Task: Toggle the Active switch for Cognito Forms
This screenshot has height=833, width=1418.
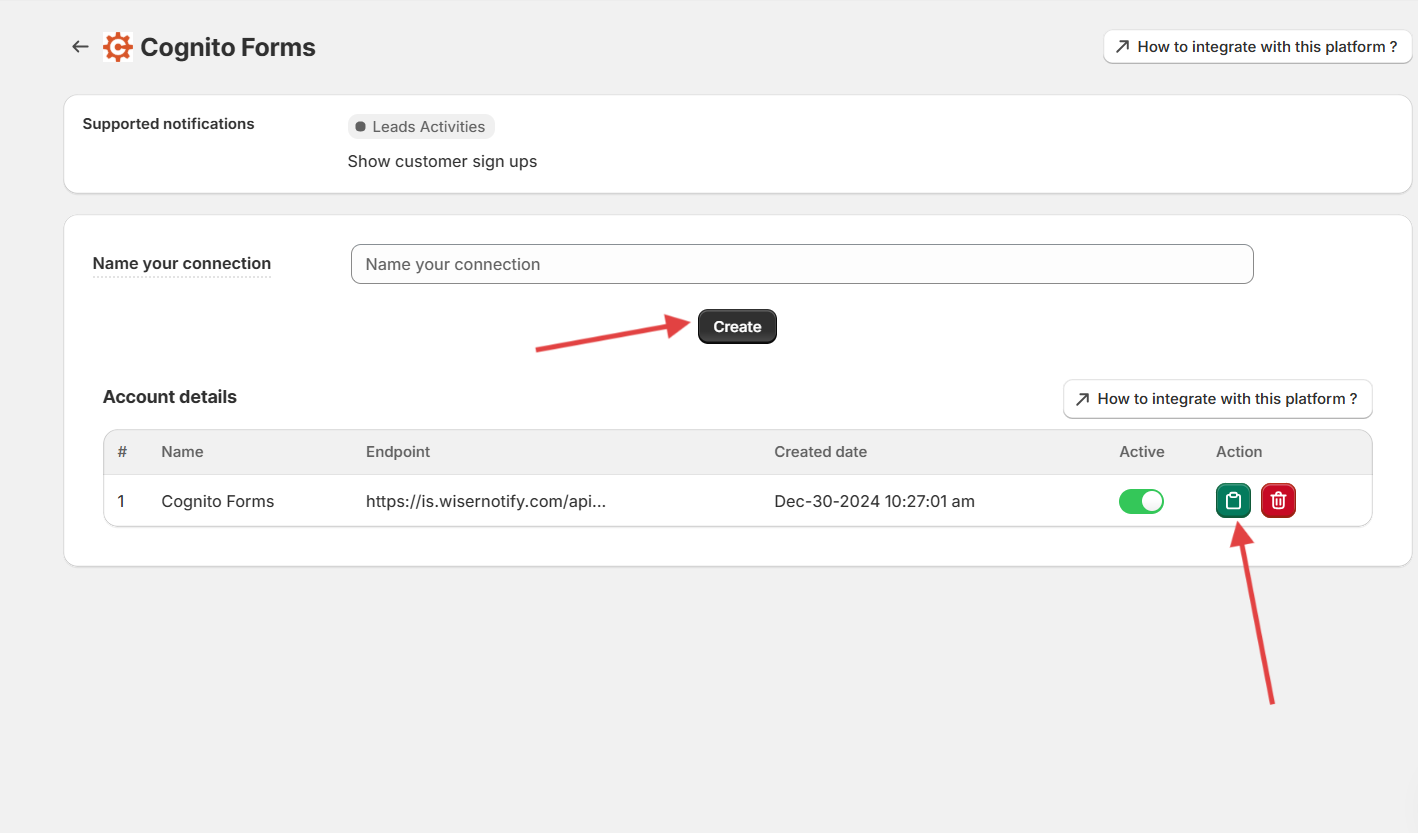Action: pos(1141,501)
